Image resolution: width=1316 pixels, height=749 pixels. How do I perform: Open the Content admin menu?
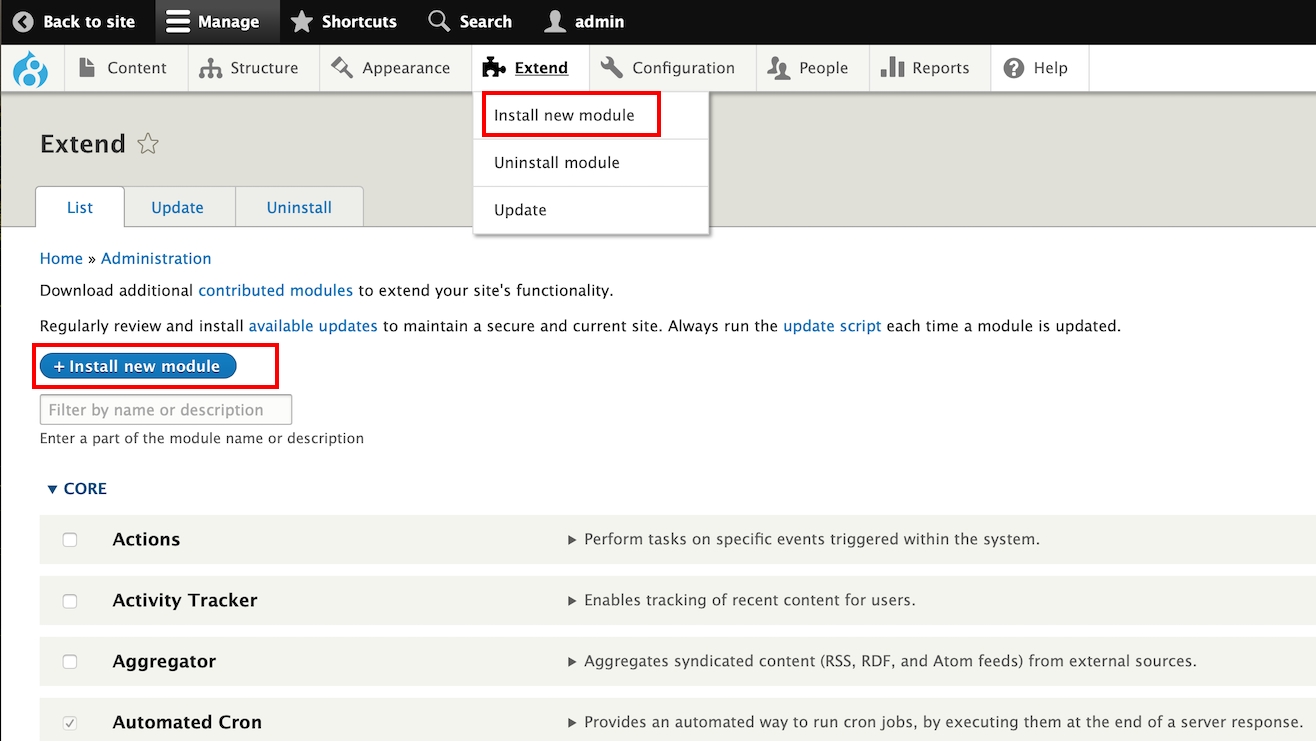[126, 68]
